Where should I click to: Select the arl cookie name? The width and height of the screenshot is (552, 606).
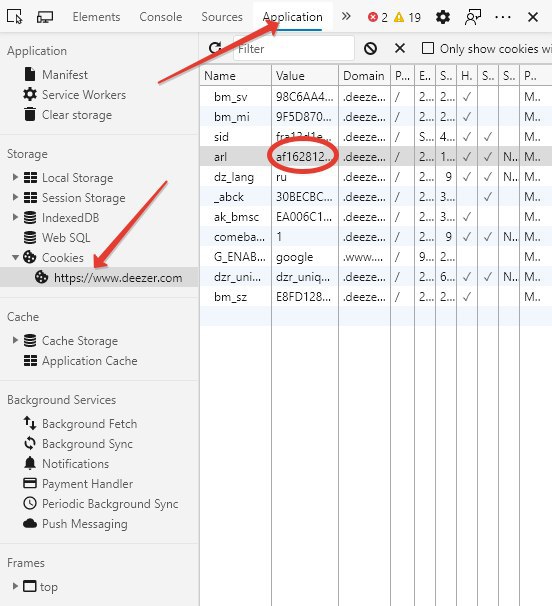pos(220,157)
